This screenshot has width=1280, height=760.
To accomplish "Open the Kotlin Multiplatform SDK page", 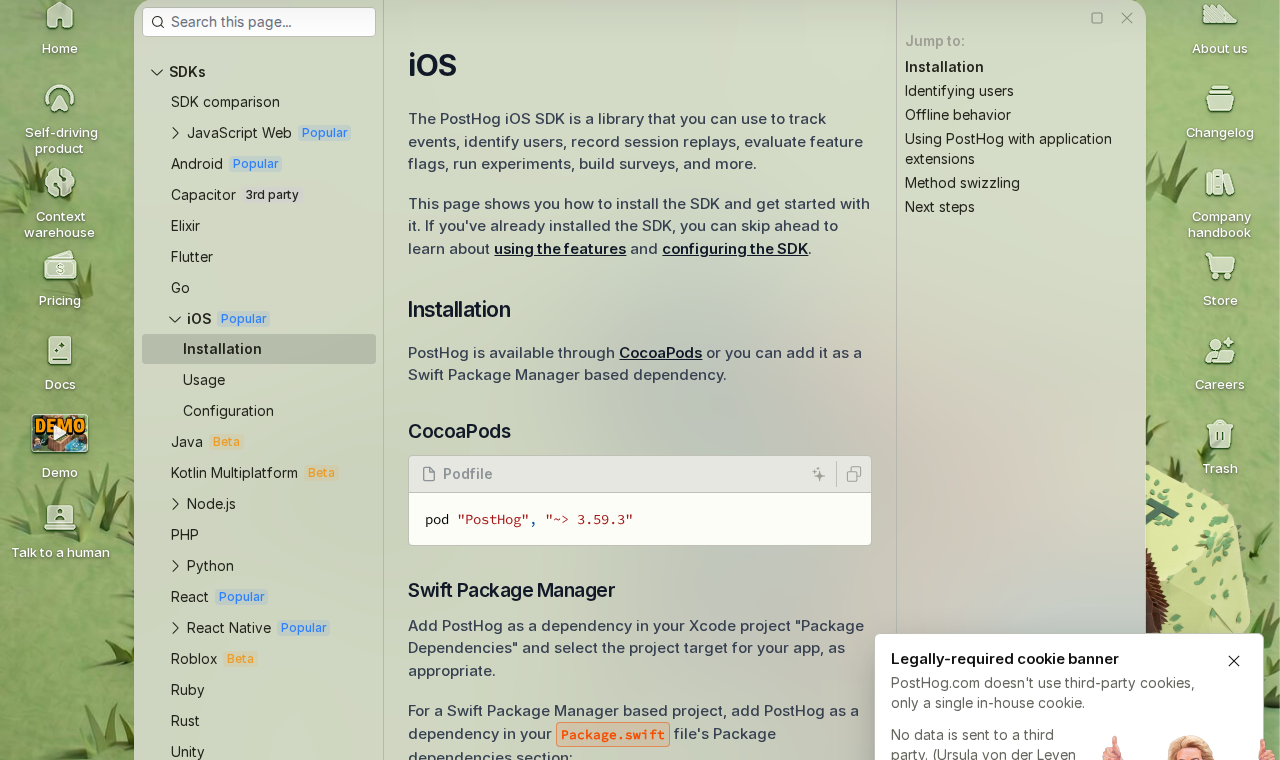I will 234,473.
